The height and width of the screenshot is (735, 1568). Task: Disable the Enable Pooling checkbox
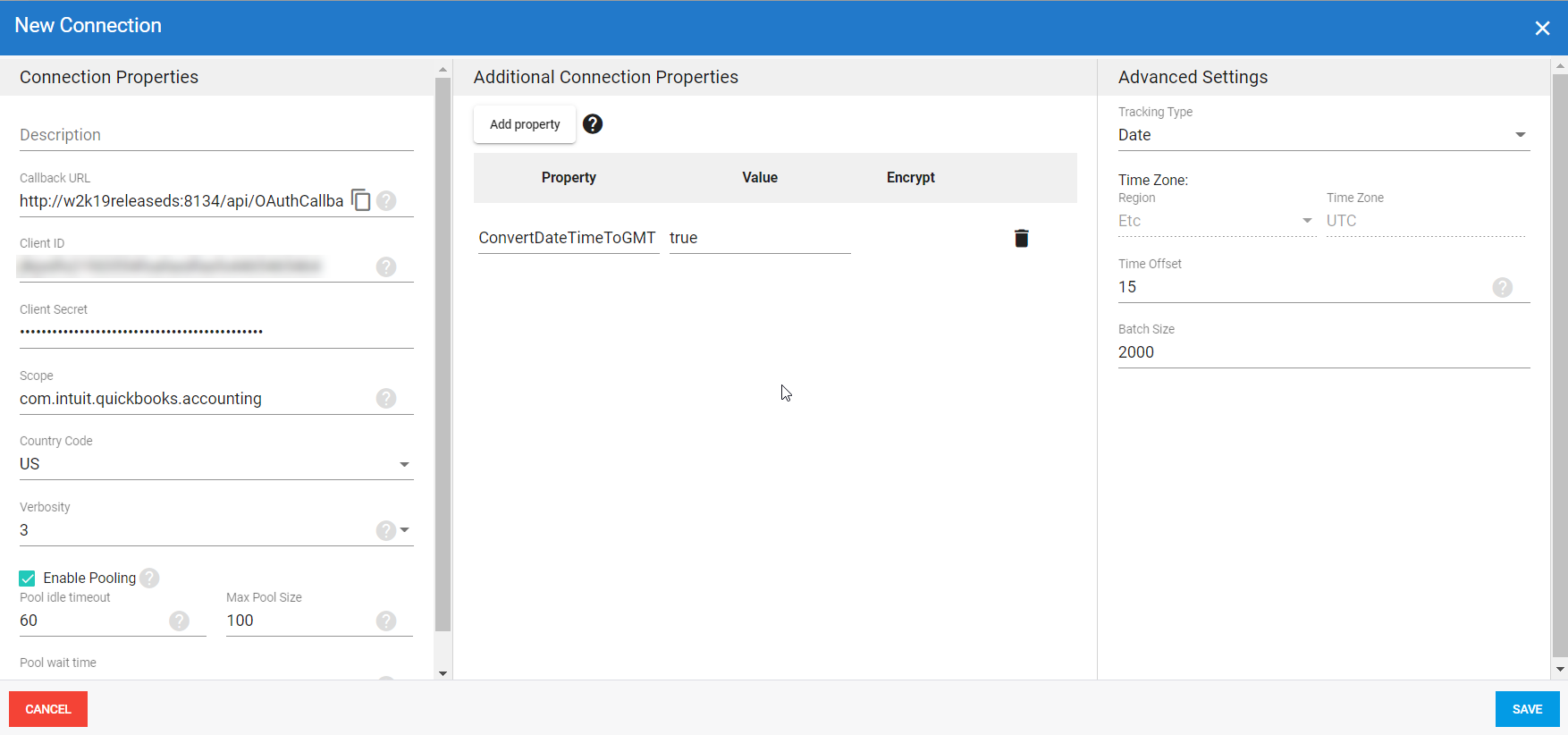pos(28,579)
